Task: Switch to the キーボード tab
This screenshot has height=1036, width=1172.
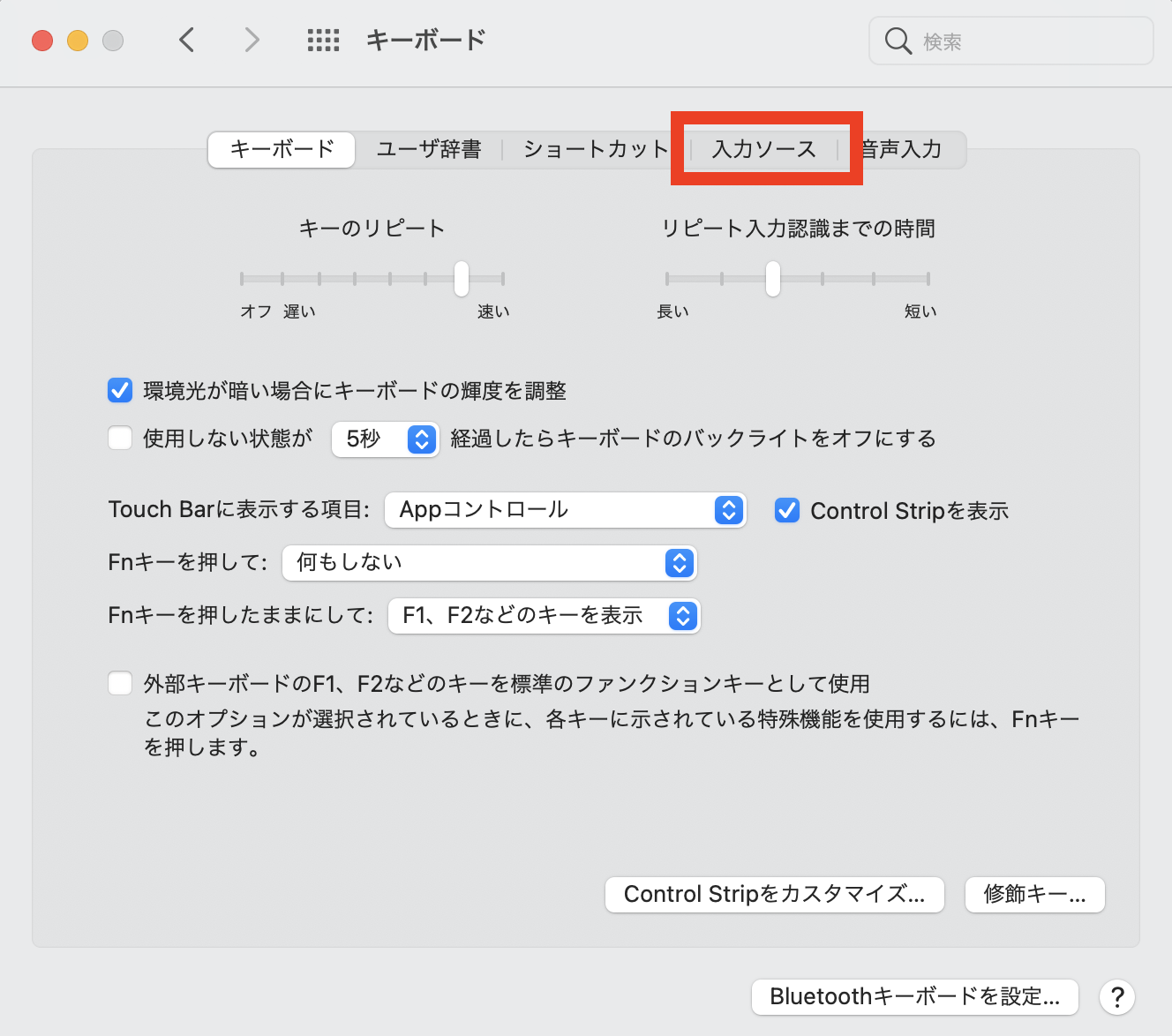Action: 281,149
